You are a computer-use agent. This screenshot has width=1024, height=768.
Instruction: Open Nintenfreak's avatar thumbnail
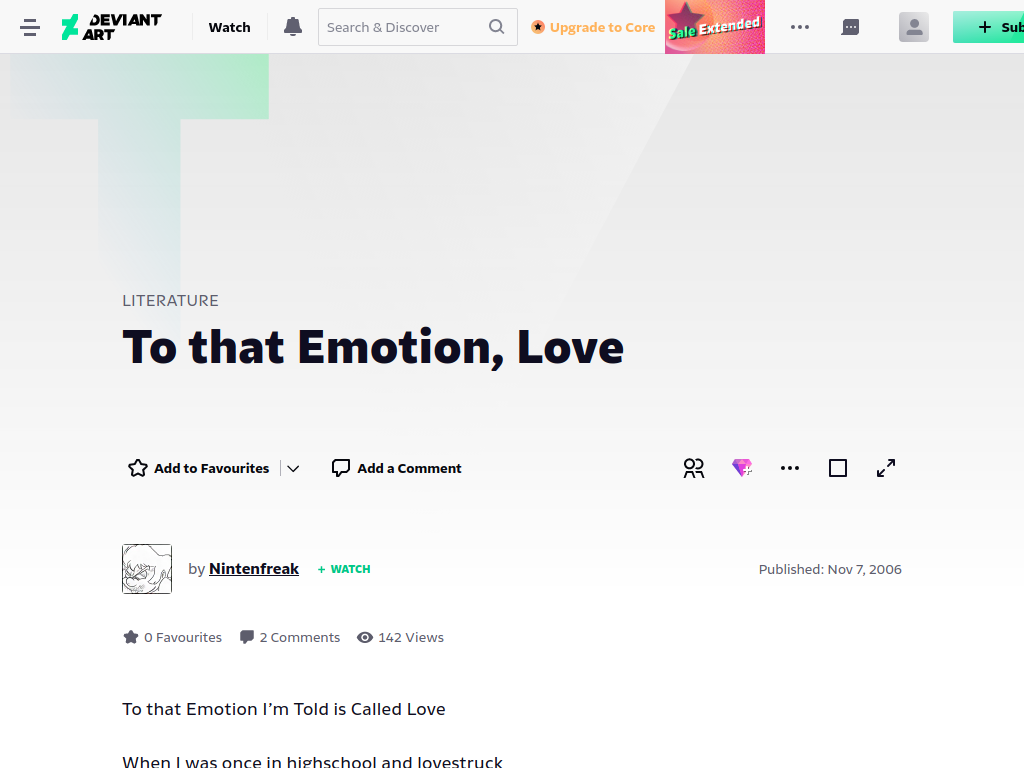(x=147, y=569)
